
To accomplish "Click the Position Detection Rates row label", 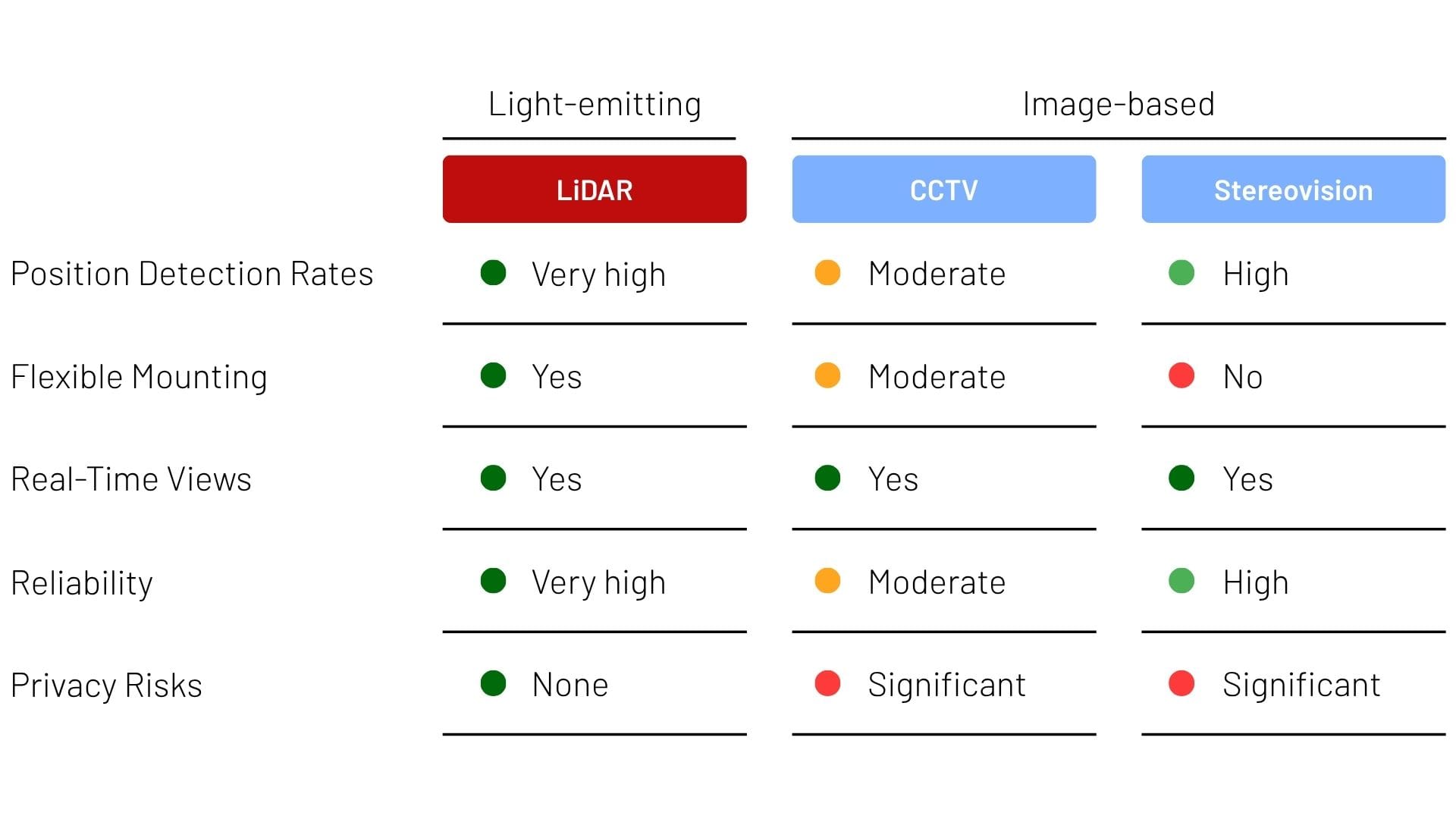I will click(192, 274).
